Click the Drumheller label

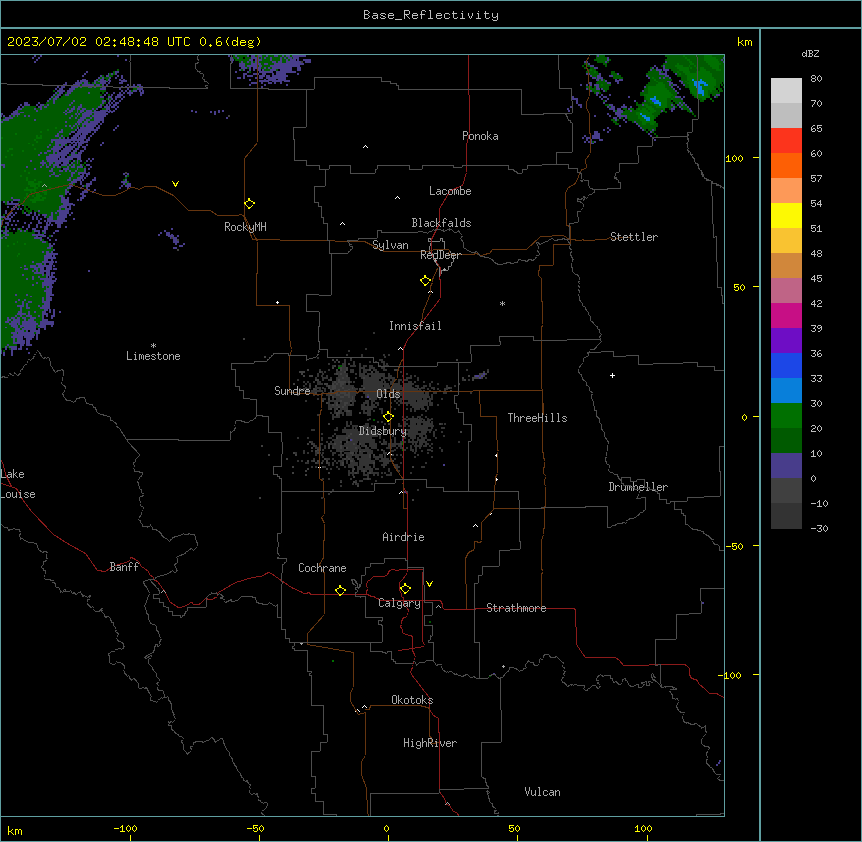click(x=638, y=487)
